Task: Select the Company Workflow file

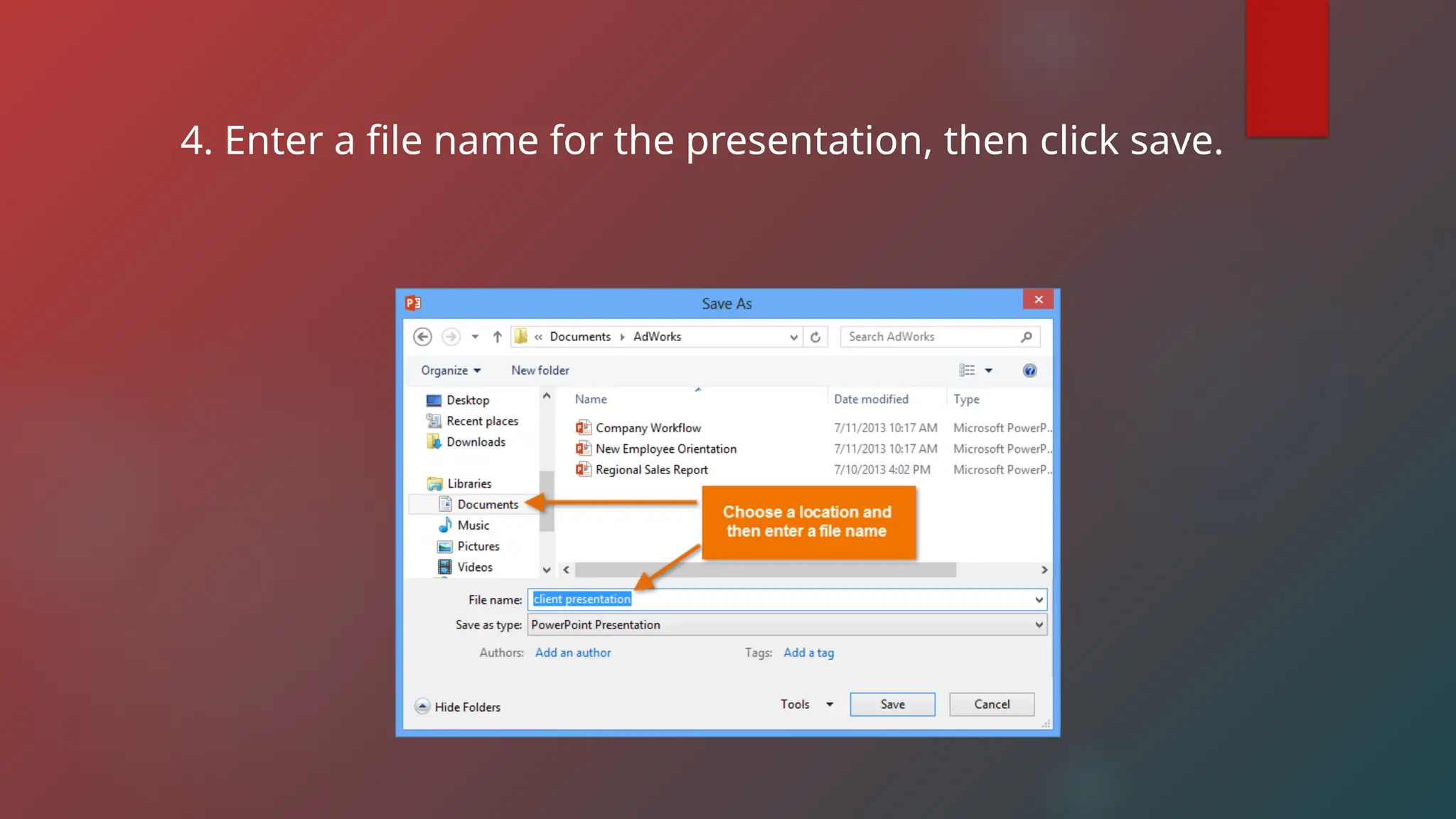Action: click(648, 428)
